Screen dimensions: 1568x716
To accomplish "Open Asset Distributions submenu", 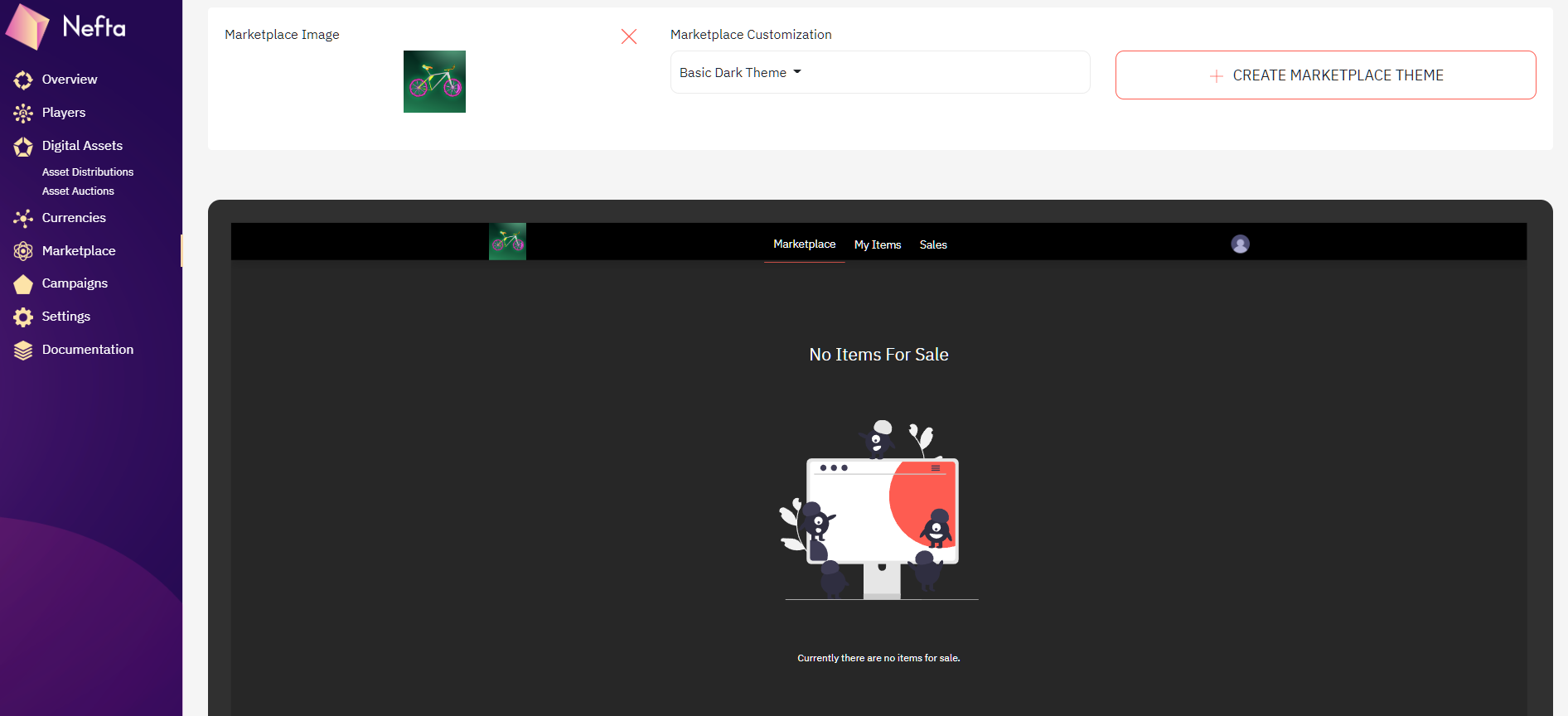I will (88, 172).
